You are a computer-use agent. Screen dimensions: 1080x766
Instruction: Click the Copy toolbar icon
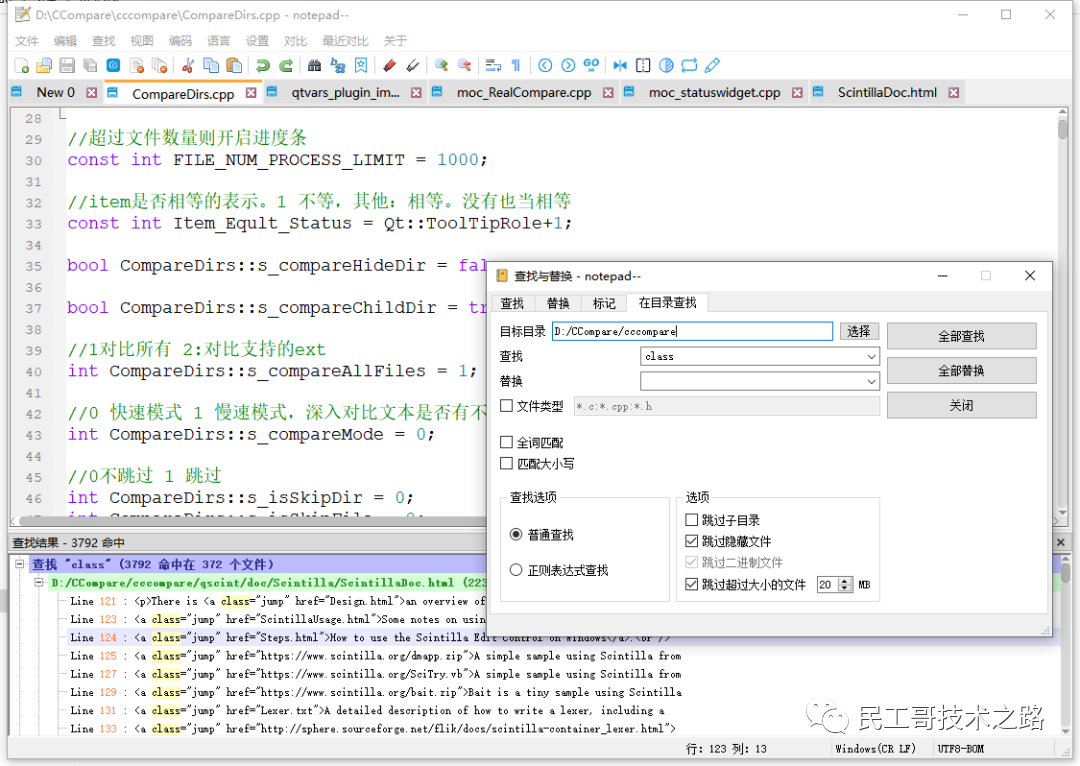(x=211, y=65)
